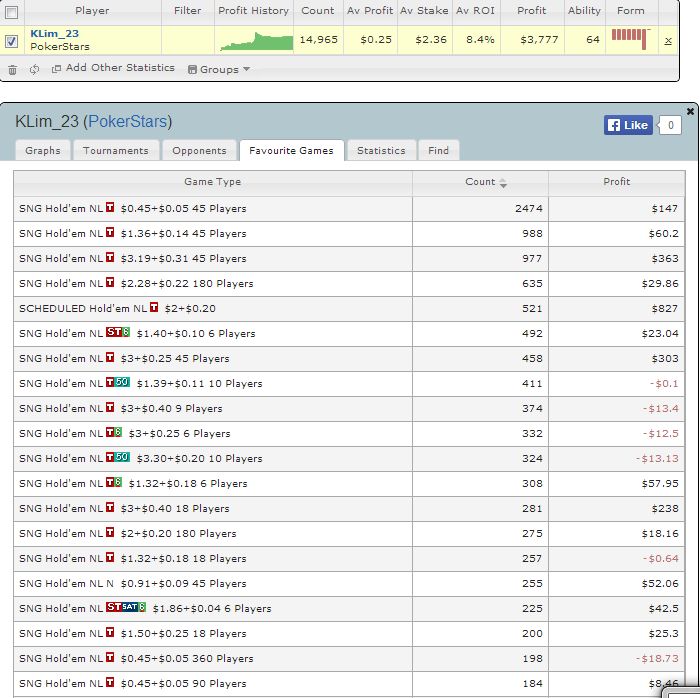Switch to the Statistics tab

tap(381, 150)
